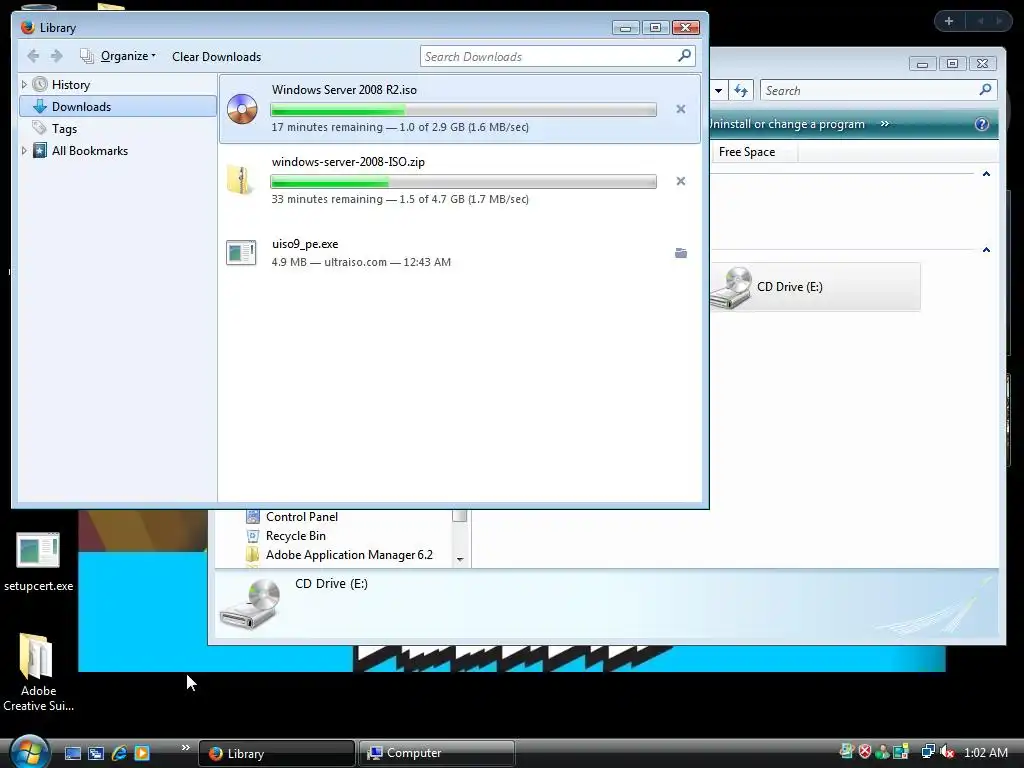Click the windows-server-2008-ISO.zip folder icon
This screenshot has height=768, width=1024.
pos(240,180)
